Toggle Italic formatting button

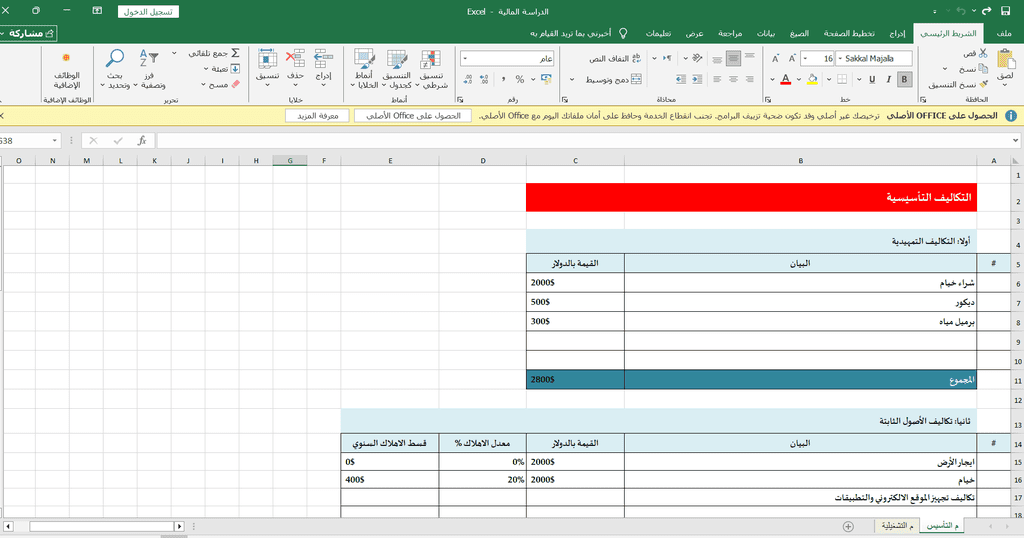[x=889, y=79]
